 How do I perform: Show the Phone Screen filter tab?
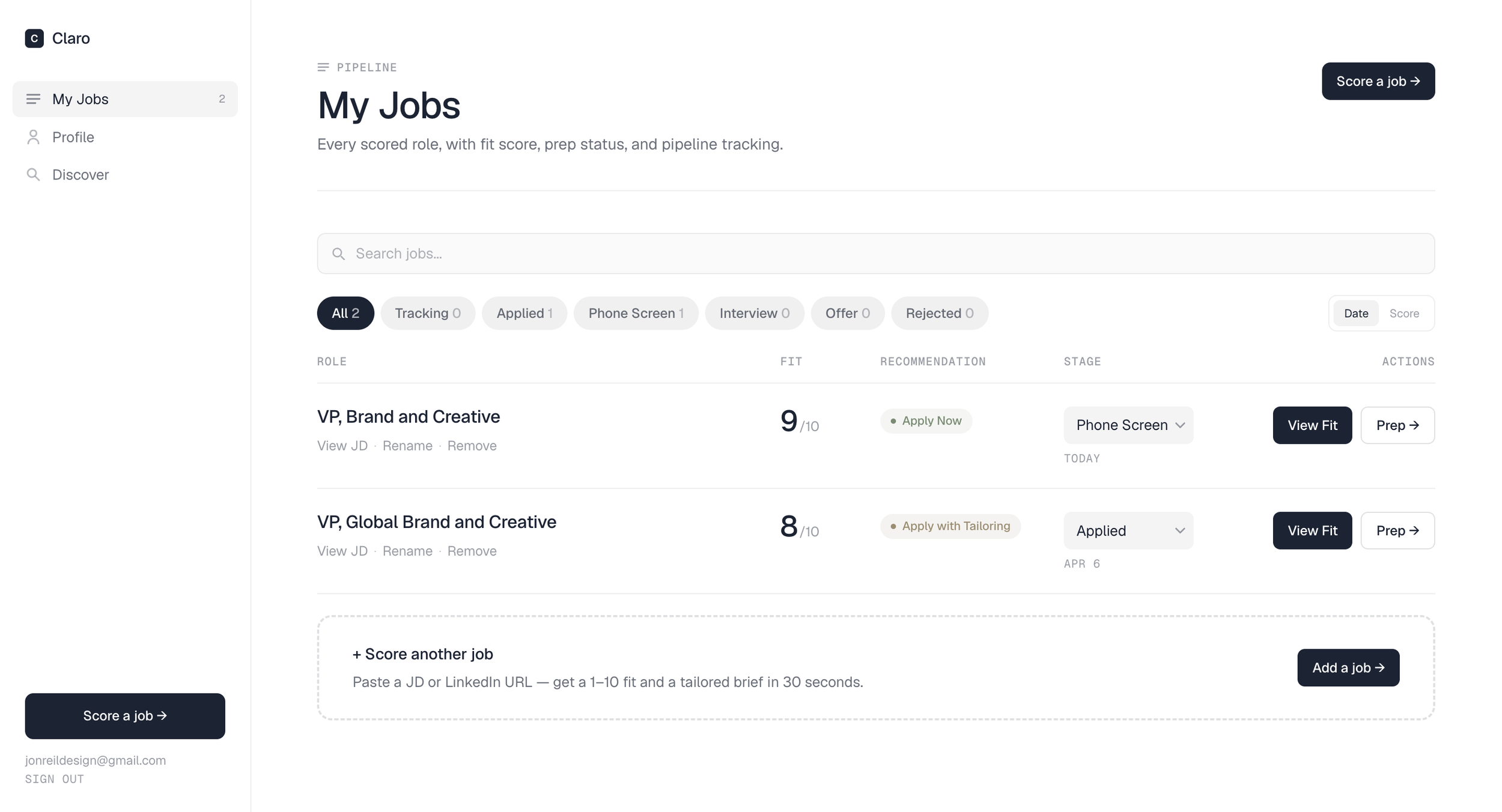pos(636,314)
